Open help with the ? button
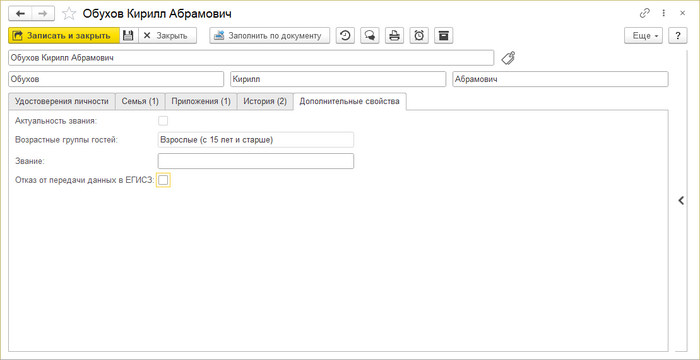 [678, 36]
